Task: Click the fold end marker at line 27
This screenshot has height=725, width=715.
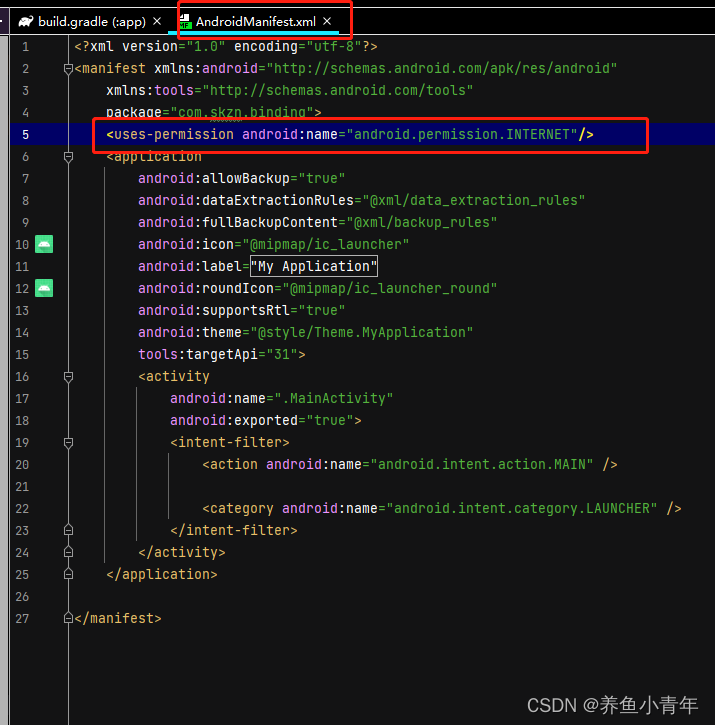Action: (68, 618)
